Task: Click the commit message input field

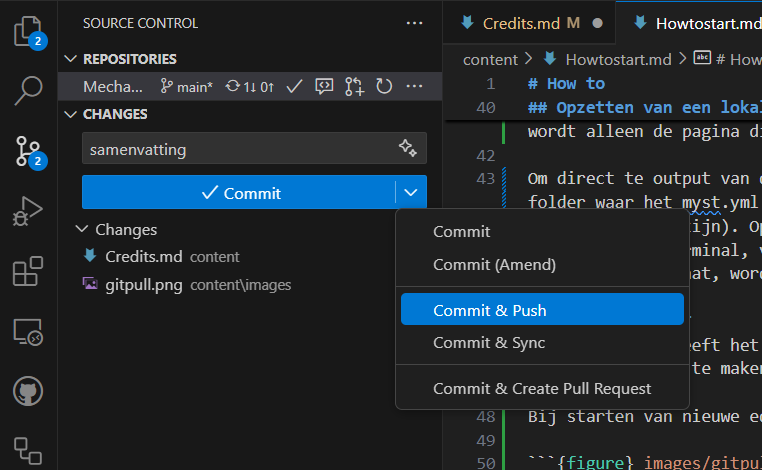Action: click(254, 148)
